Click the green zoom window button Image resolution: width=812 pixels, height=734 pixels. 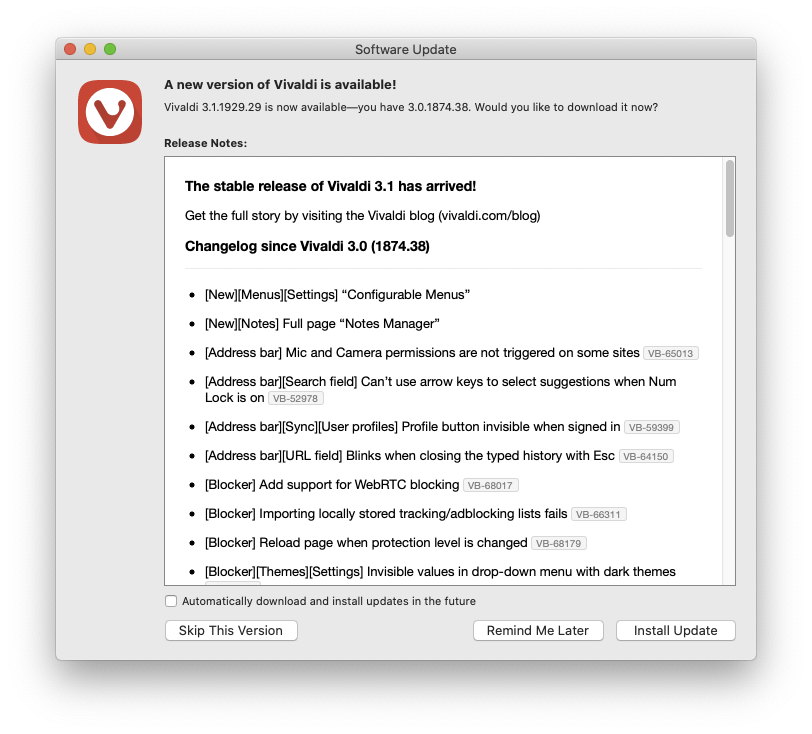click(x=110, y=49)
